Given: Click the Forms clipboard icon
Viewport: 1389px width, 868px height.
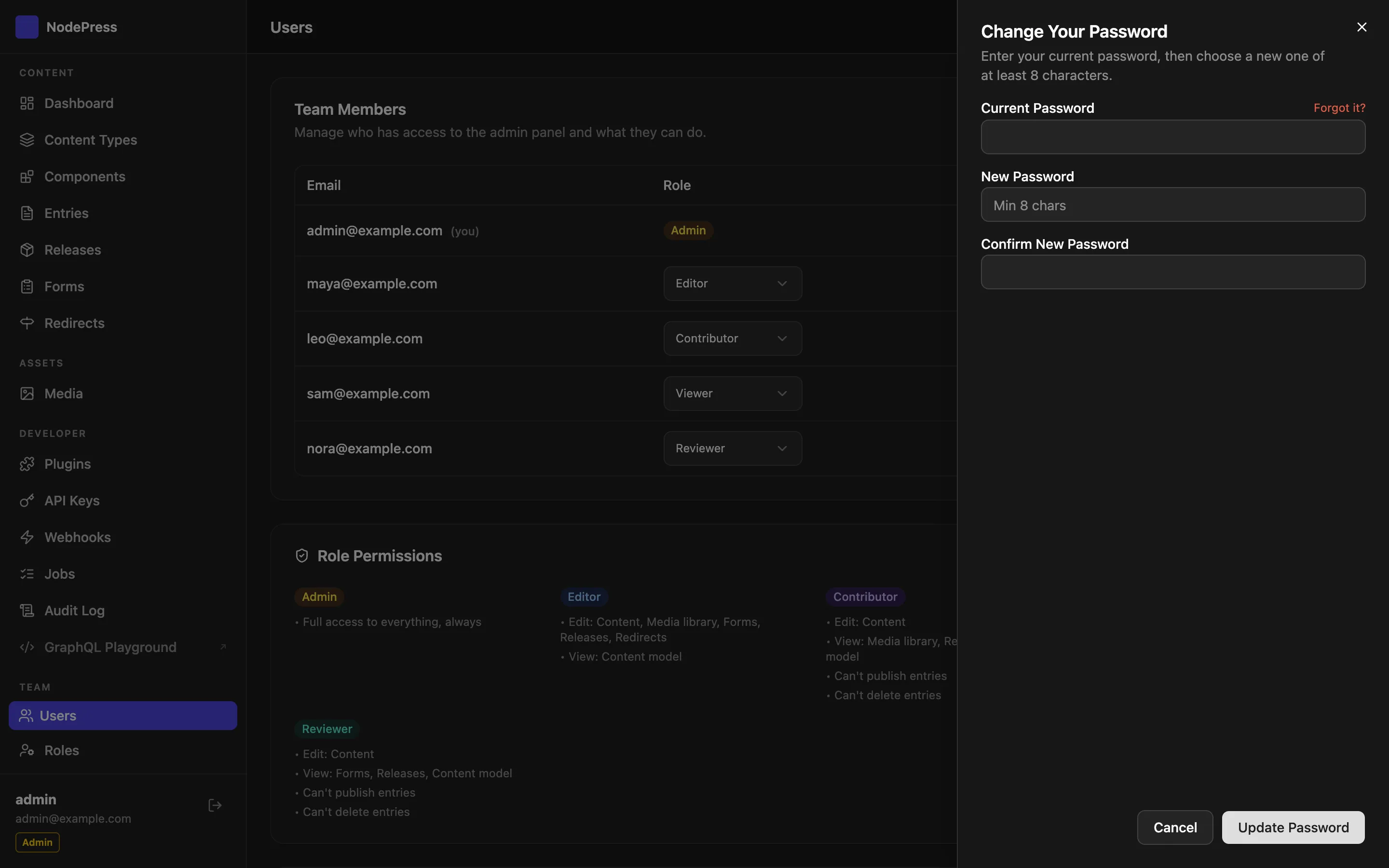Looking at the screenshot, I should tap(27, 286).
